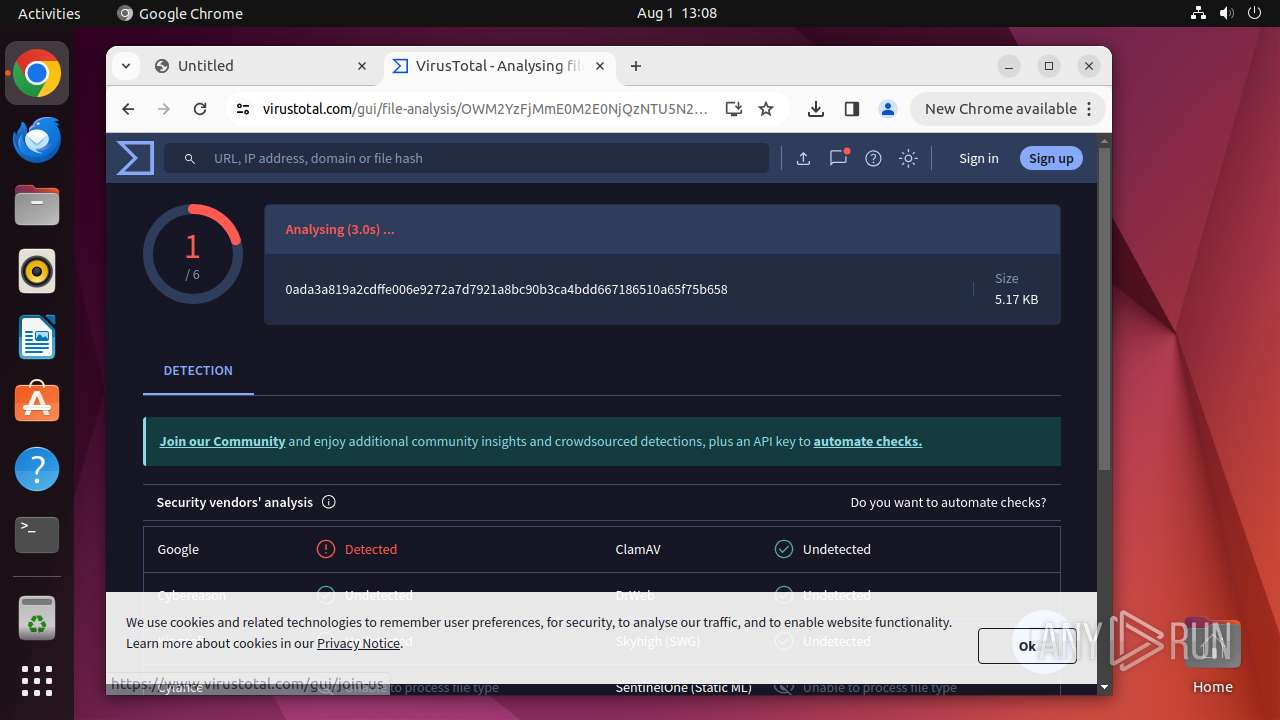Open Files from the dock
This screenshot has width=1280, height=720.
(37, 205)
